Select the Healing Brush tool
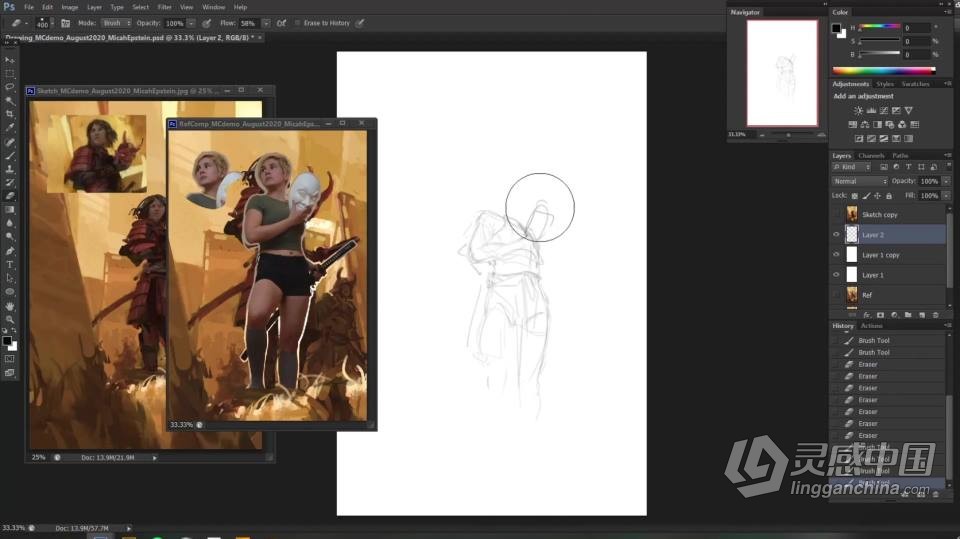The image size is (960, 539). tap(10, 142)
